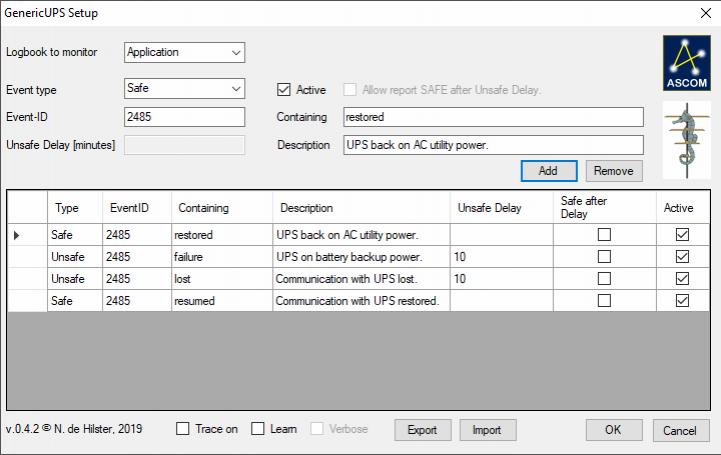This screenshot has height=455, width=721.
Task: Click the Event-ID input field
Action: pyautogui.click(x=185, y=117)
